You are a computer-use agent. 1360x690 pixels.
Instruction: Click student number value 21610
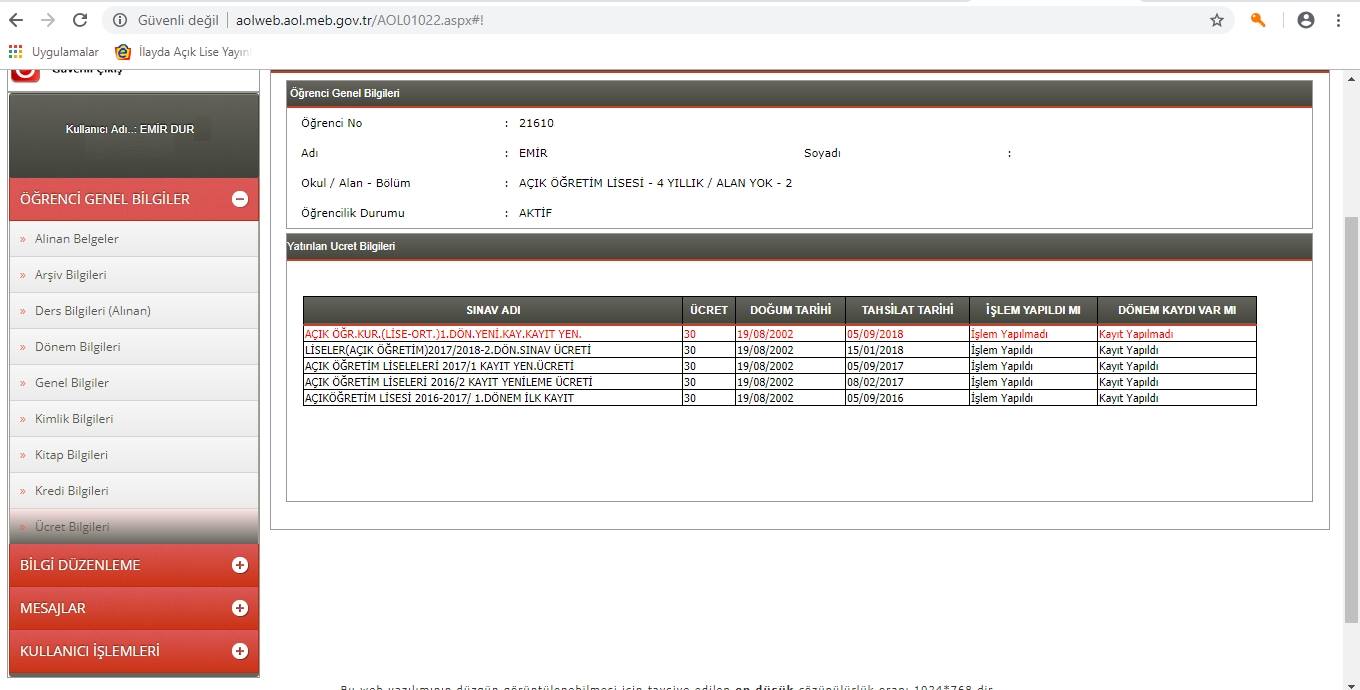pos(536,123)
